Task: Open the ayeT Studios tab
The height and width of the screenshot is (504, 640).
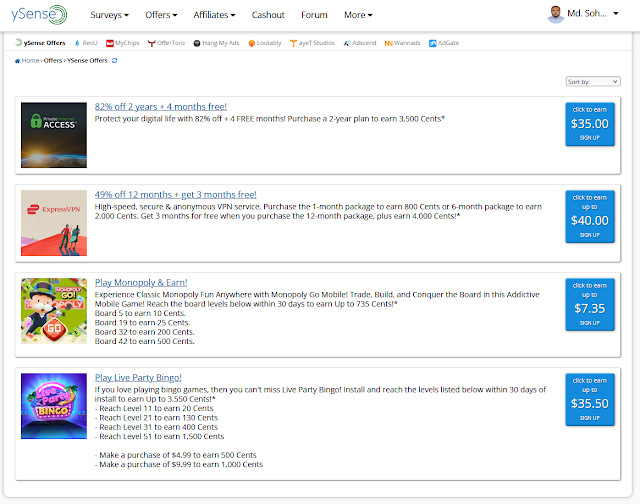Action: 312,43
